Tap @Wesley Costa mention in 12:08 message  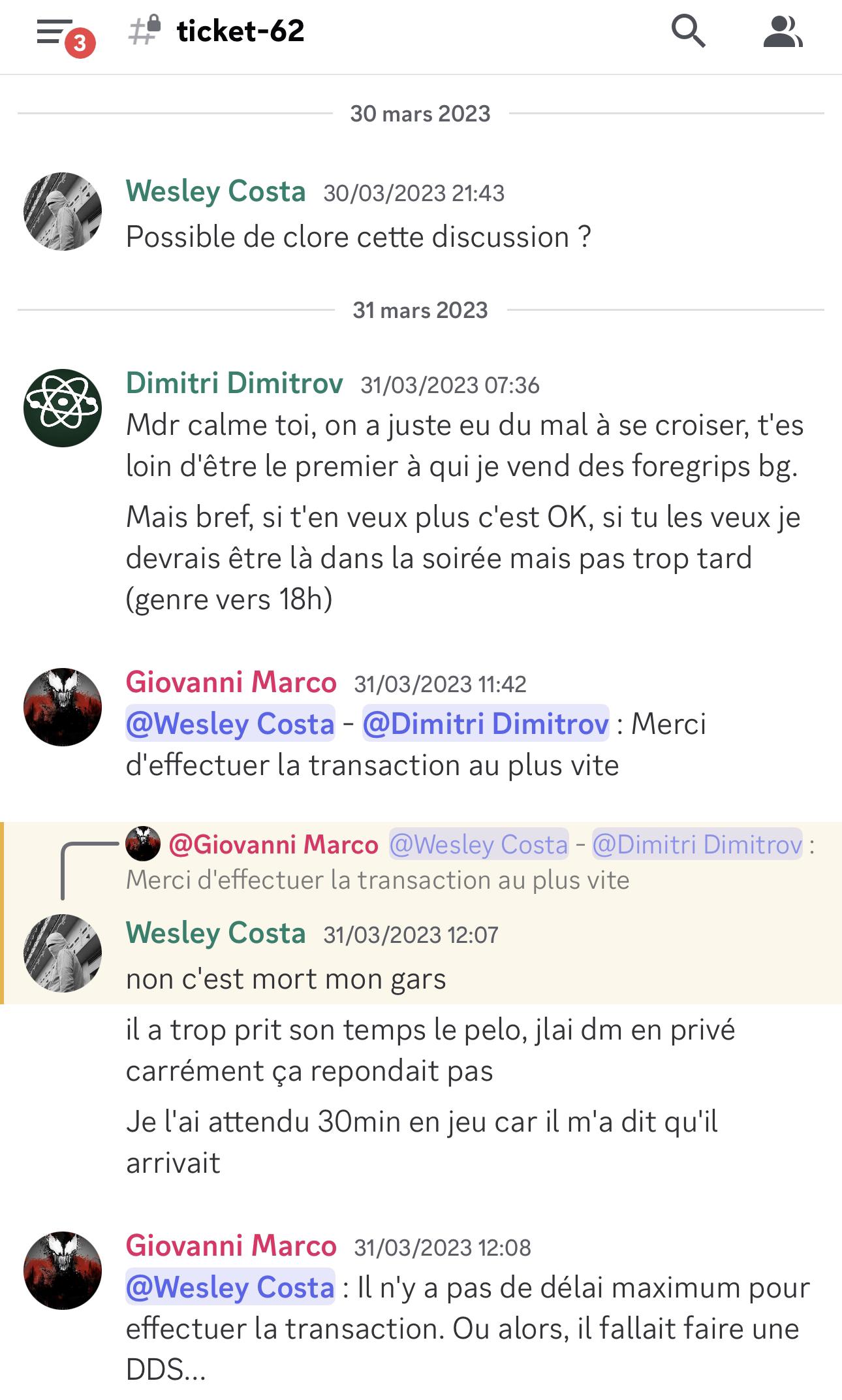click(230, 1287)
